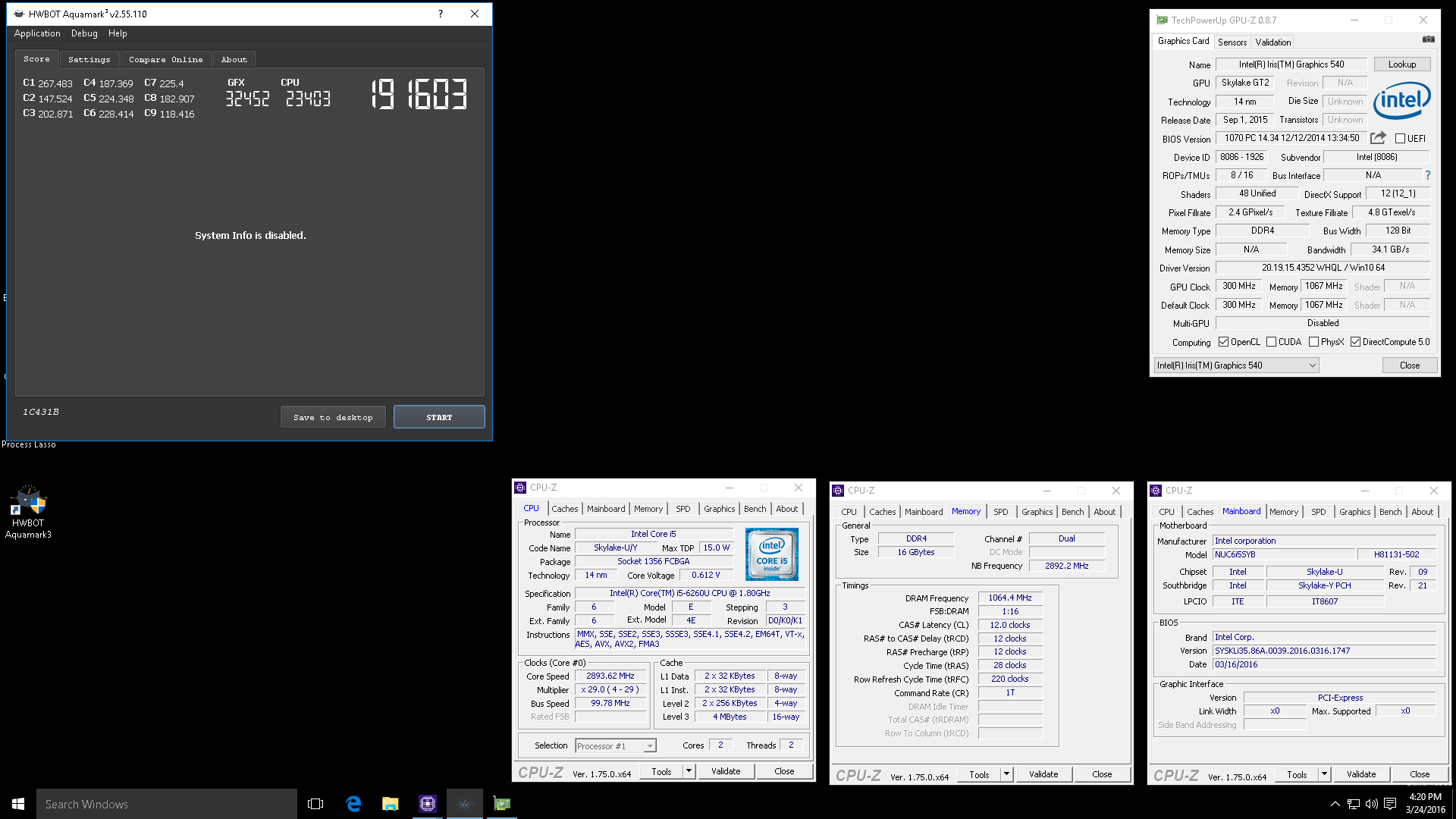Click the GPU name field Intel Iris Graphics 540

click(1291, 64)
